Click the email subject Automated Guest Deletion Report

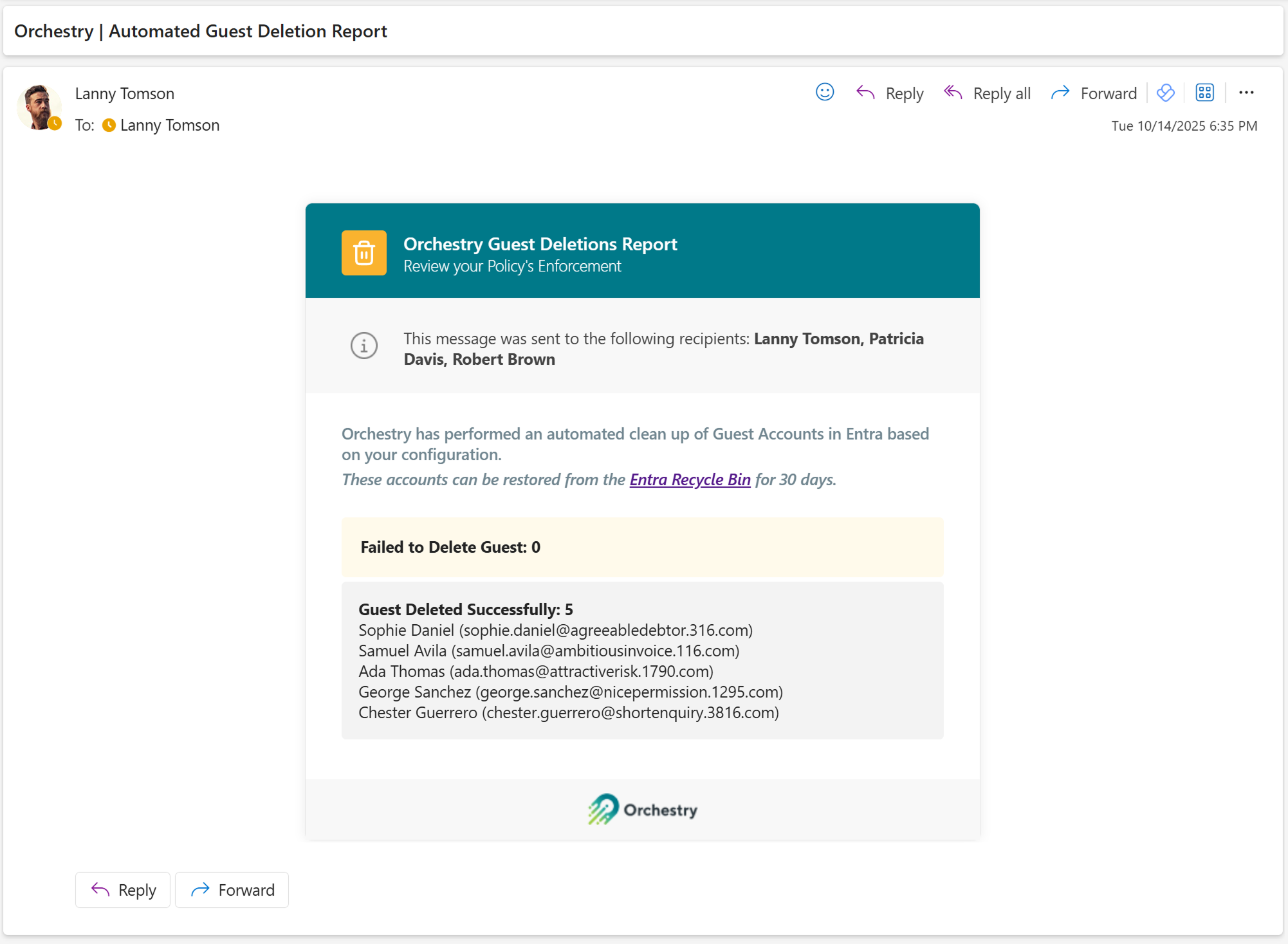pos(248,31)
